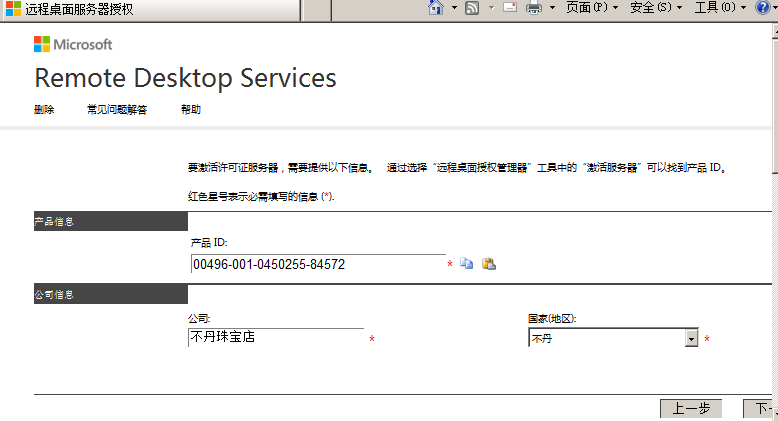The height and width of the screenshot is (421, 778).
Task: Expand the Home button dropdown arrow
Action: (x=453, y=8)
